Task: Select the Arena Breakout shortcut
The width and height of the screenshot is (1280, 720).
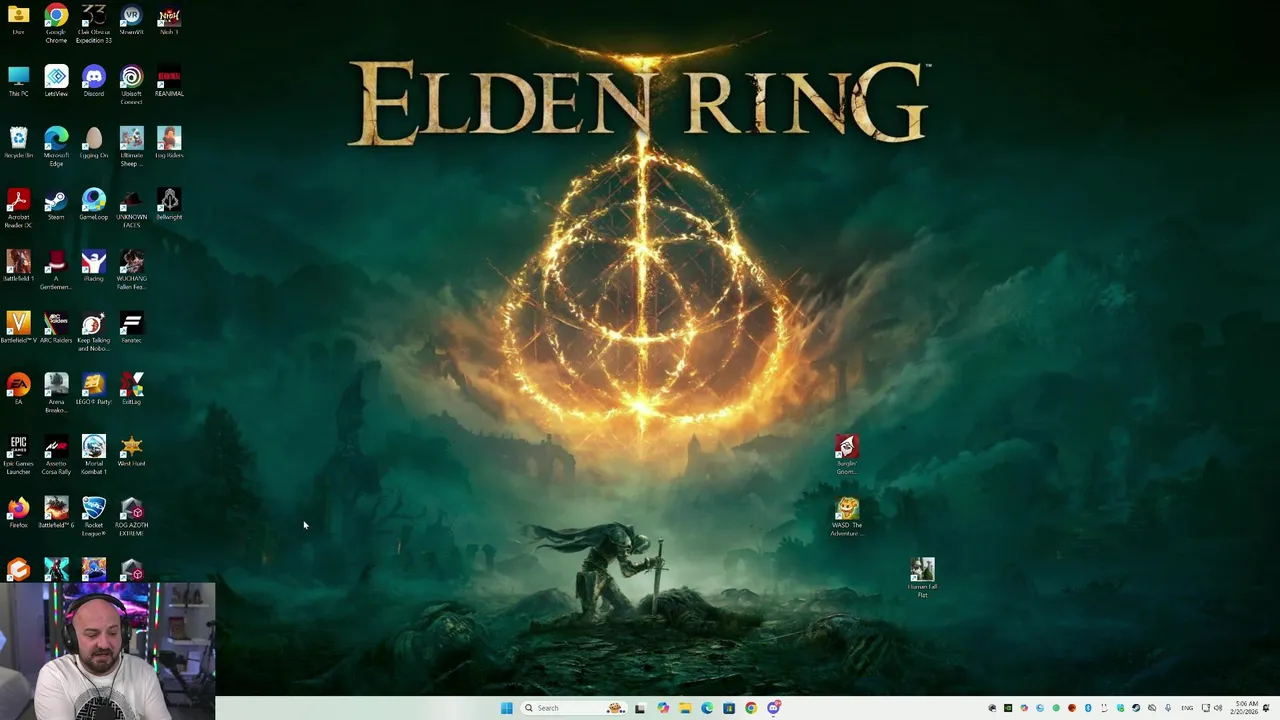Action: (x=56, y=393)
